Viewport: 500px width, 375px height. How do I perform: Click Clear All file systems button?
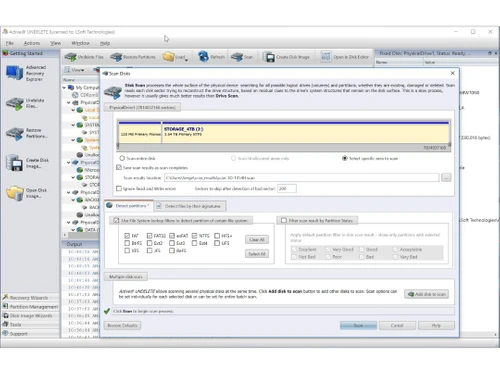point(257,239)
